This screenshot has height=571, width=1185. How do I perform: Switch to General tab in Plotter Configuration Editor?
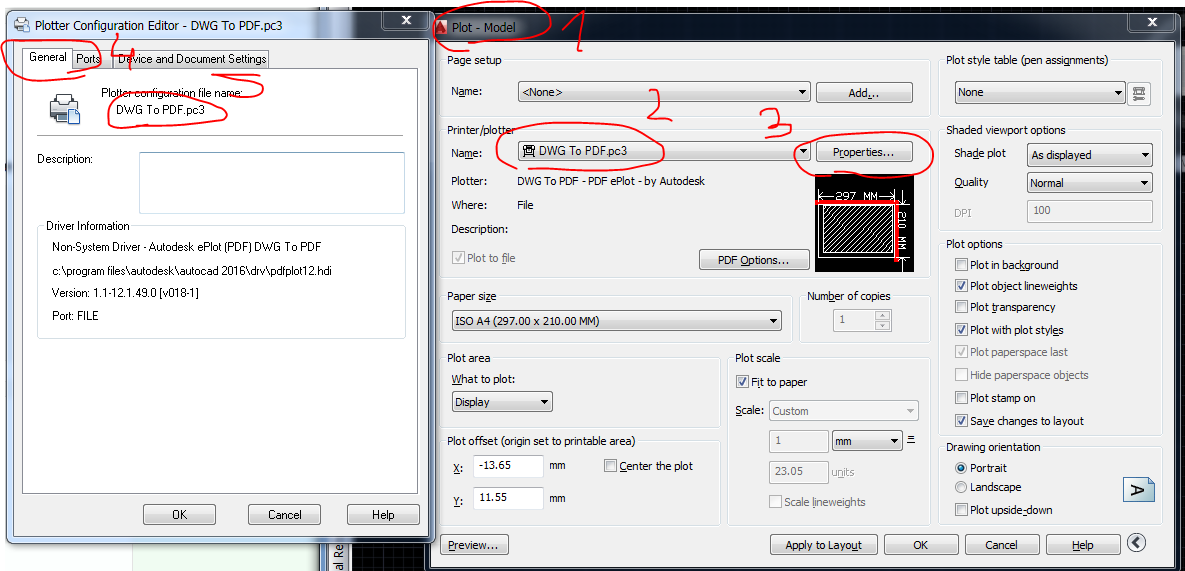click(48, 57)
